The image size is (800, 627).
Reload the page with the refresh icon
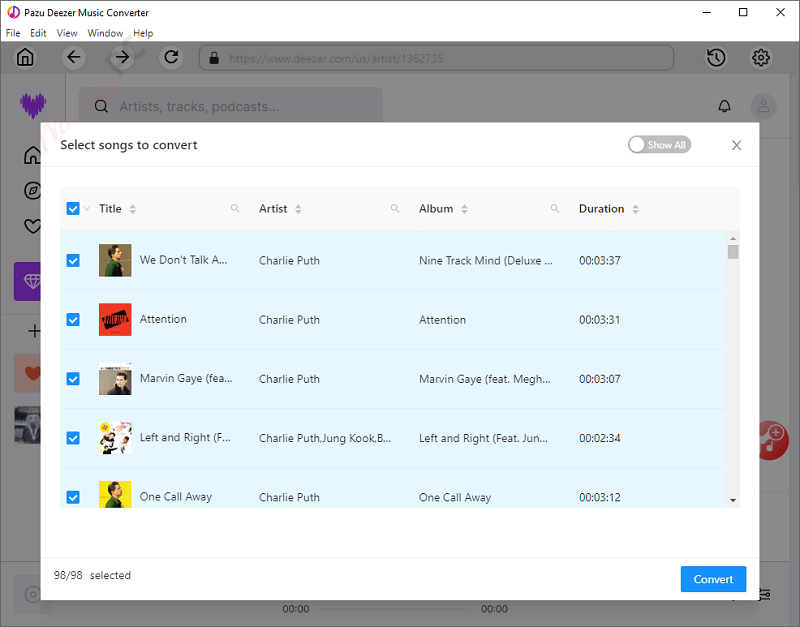click(x=171, y=57)
